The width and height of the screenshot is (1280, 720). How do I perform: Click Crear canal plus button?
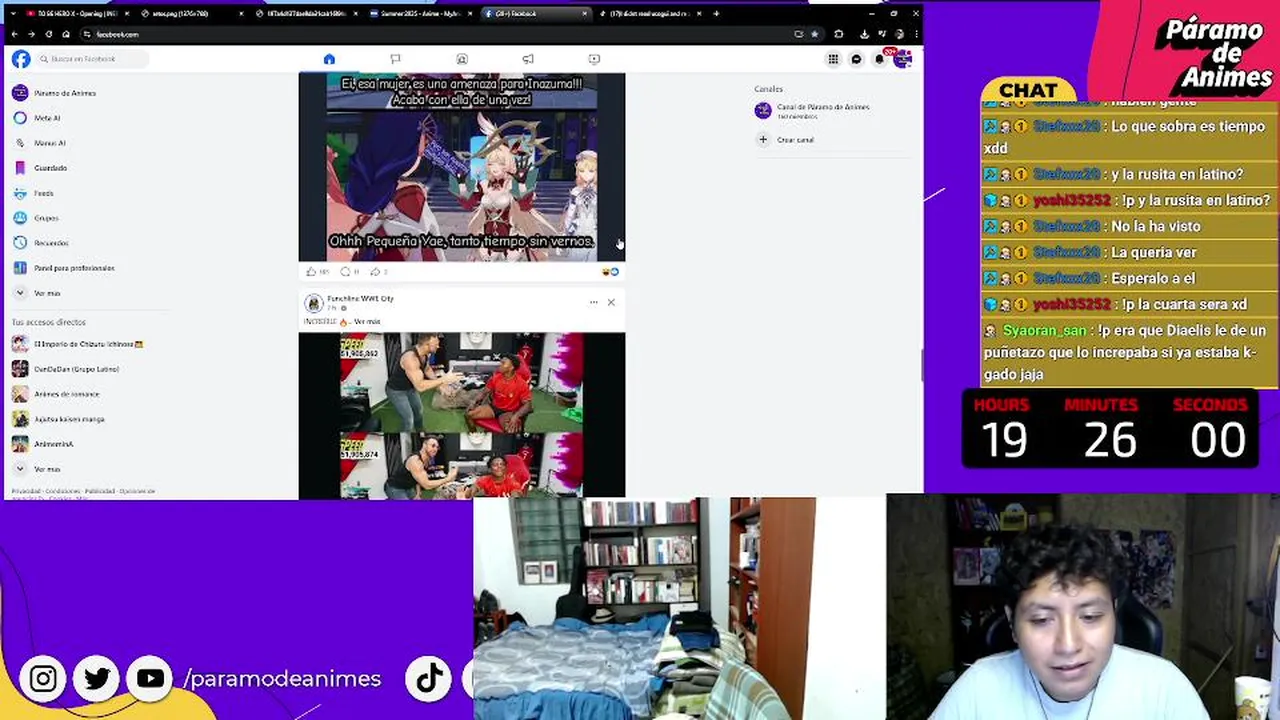coord(763,140)
